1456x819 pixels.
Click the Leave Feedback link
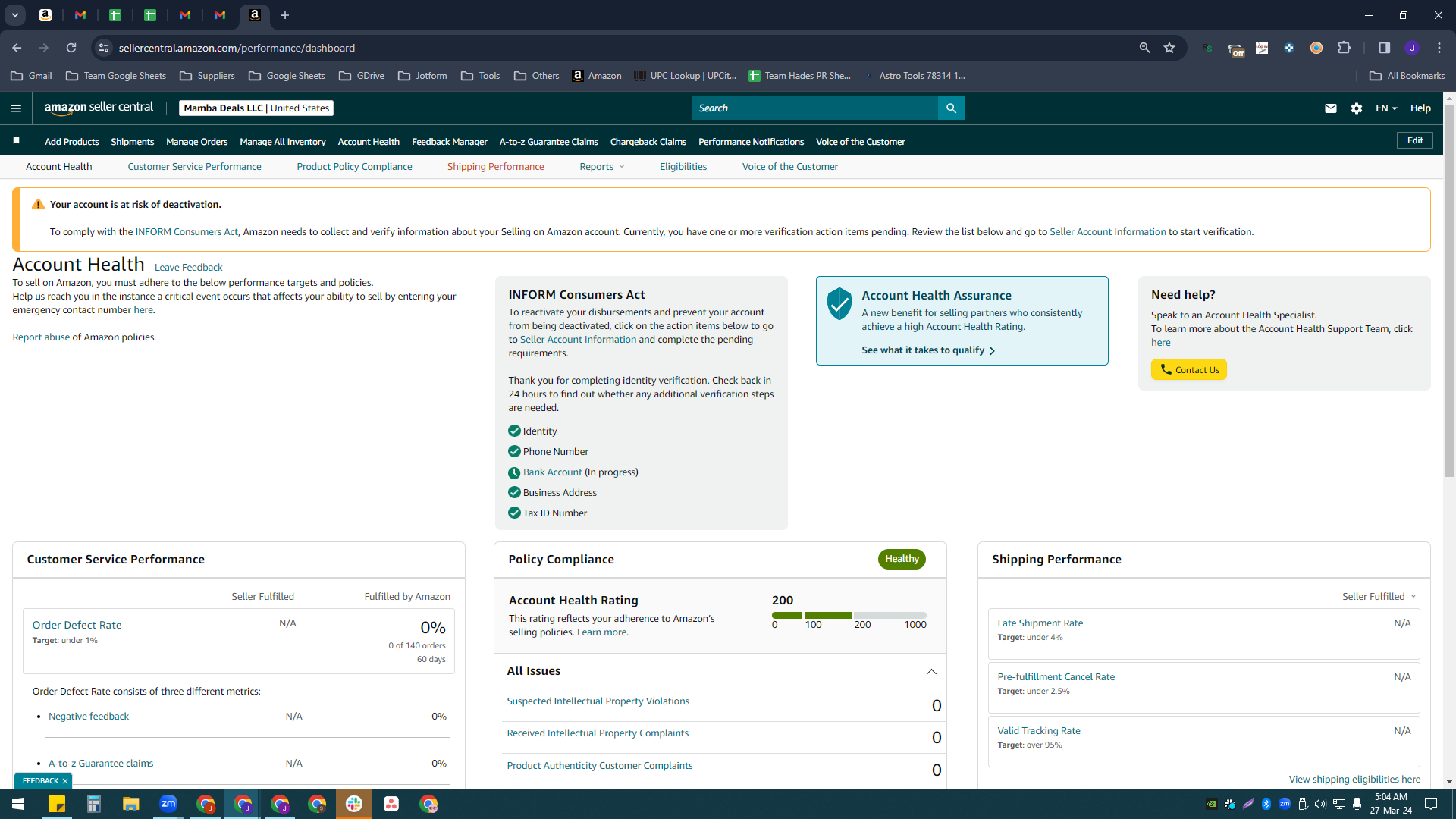pyautogui.click(x=188, y=268)
